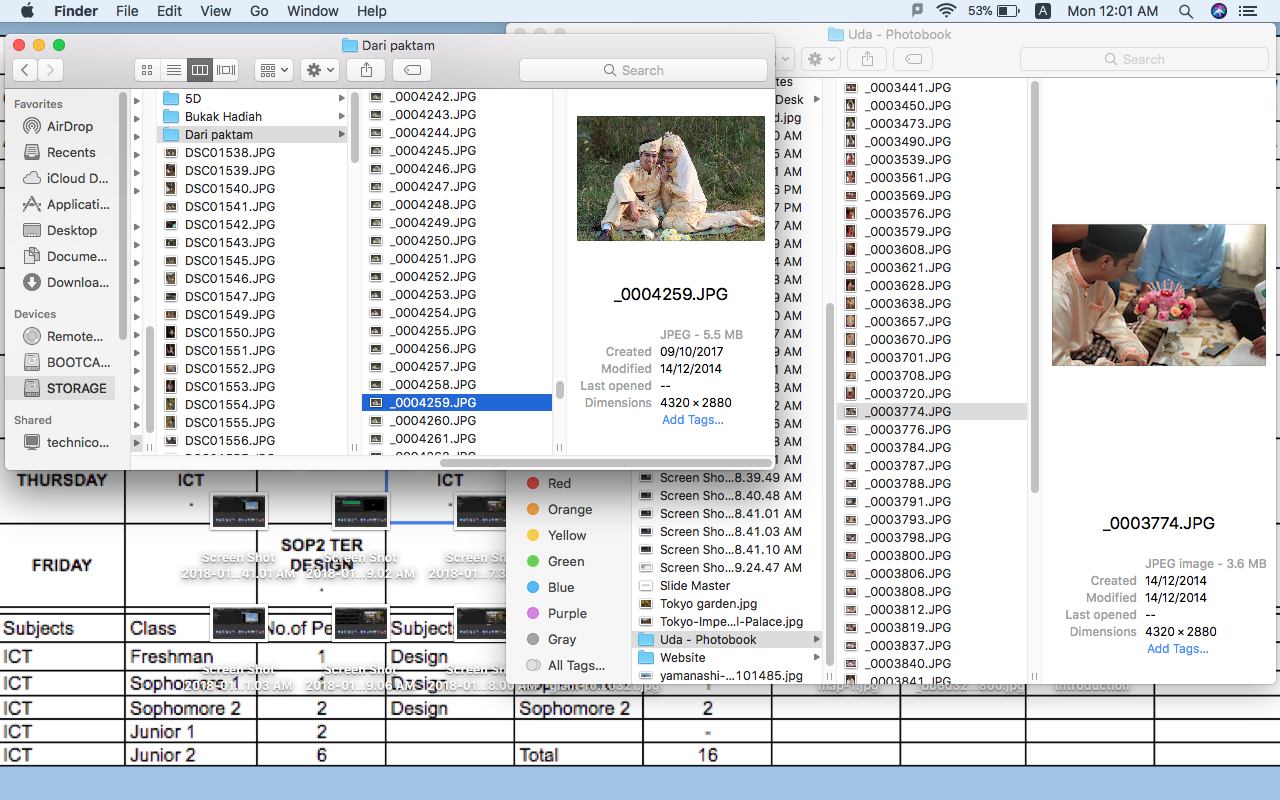The height and width of the screenshot is (800, 1280).
Task: Expand the Bukak Hadiah folder arrow
Action: [341, 117]
